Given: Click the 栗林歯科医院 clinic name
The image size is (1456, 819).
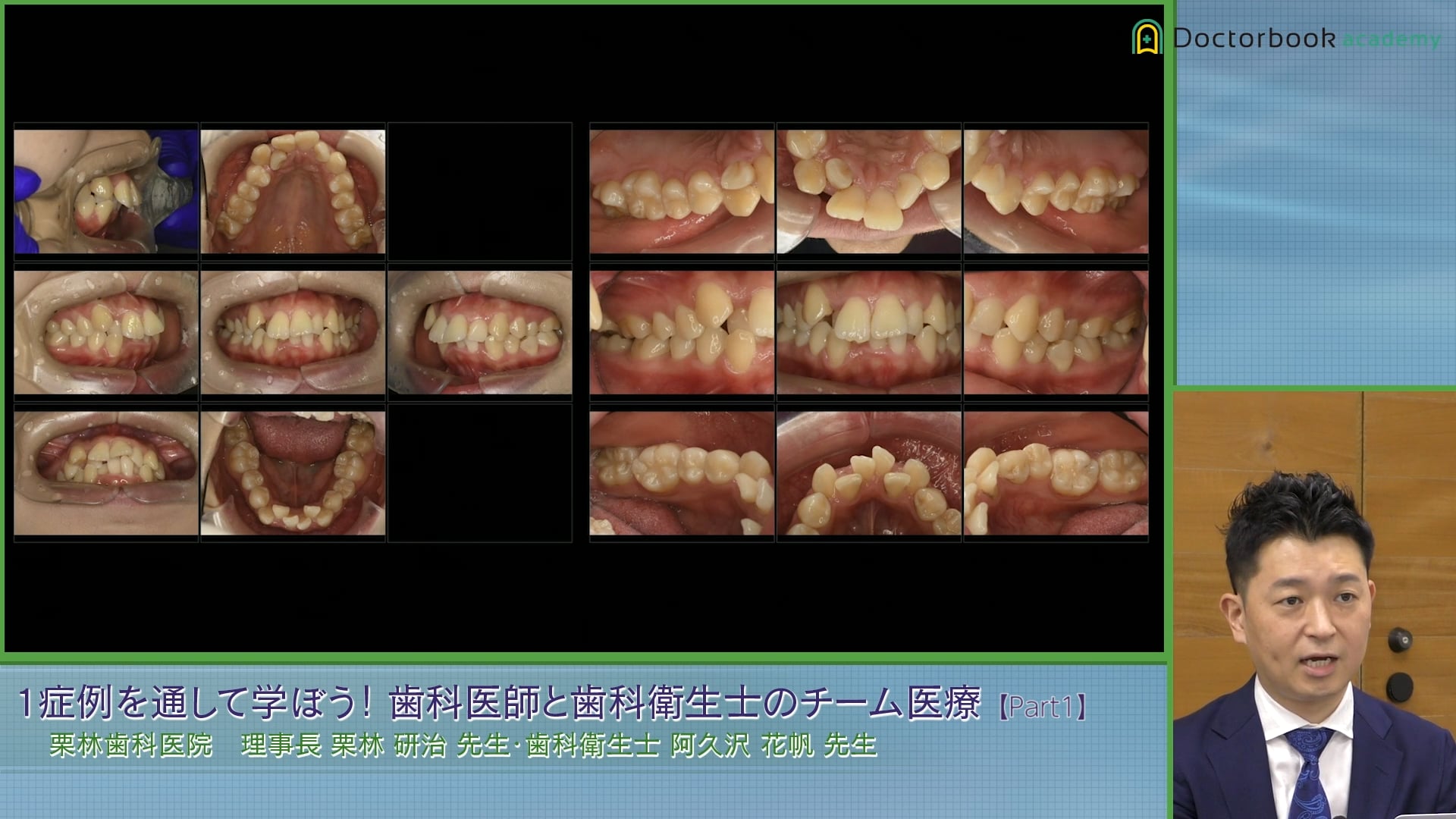Looking at the screenshot, I should point(130,745).
